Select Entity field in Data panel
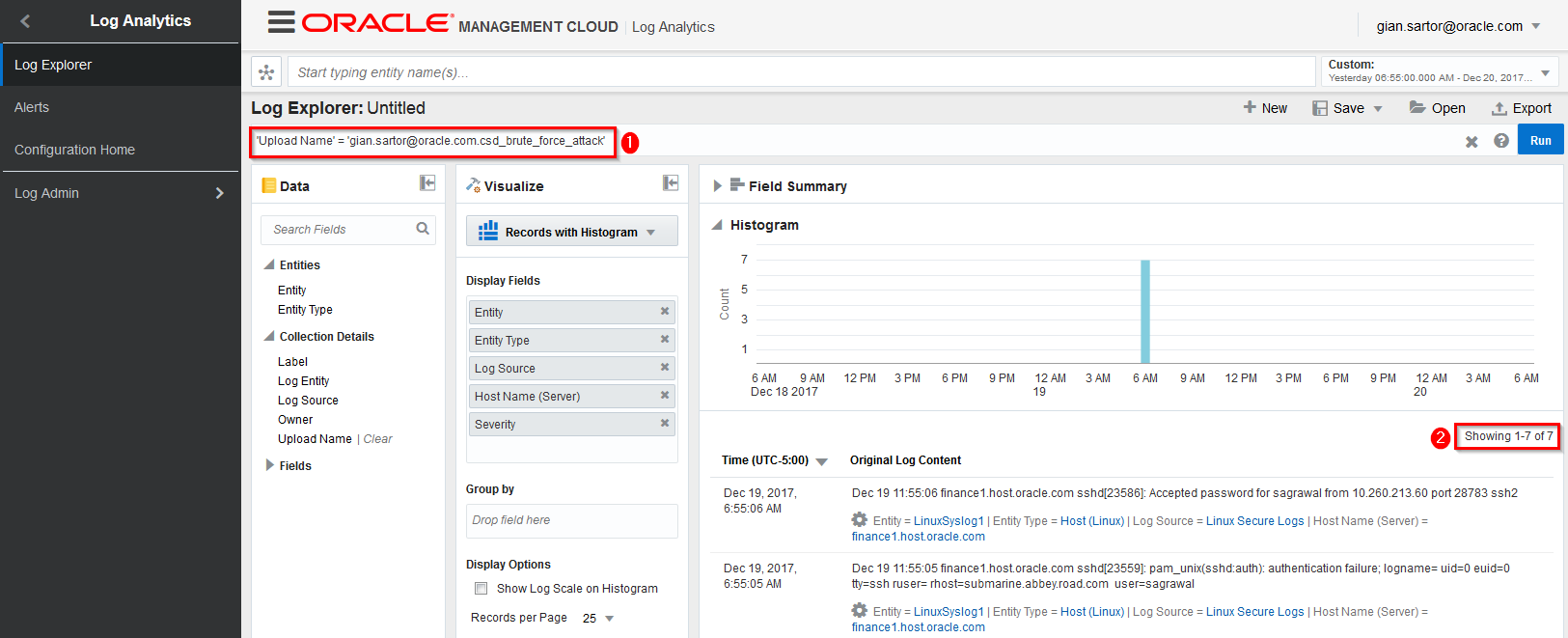 coord(291,290)
